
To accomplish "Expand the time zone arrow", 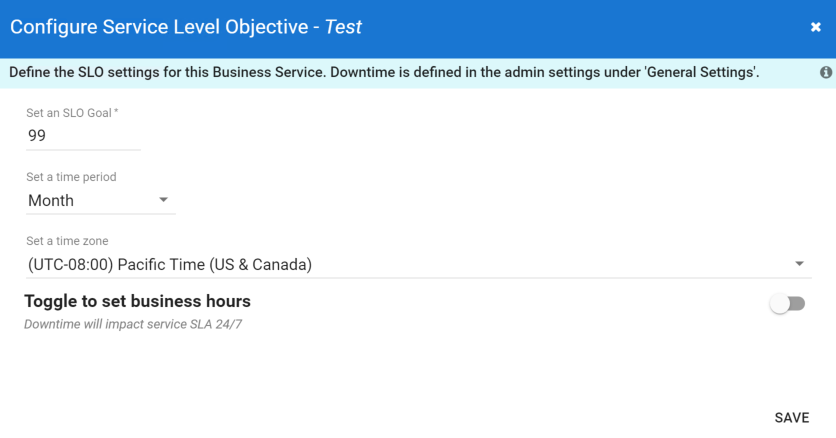I will 799,264.
